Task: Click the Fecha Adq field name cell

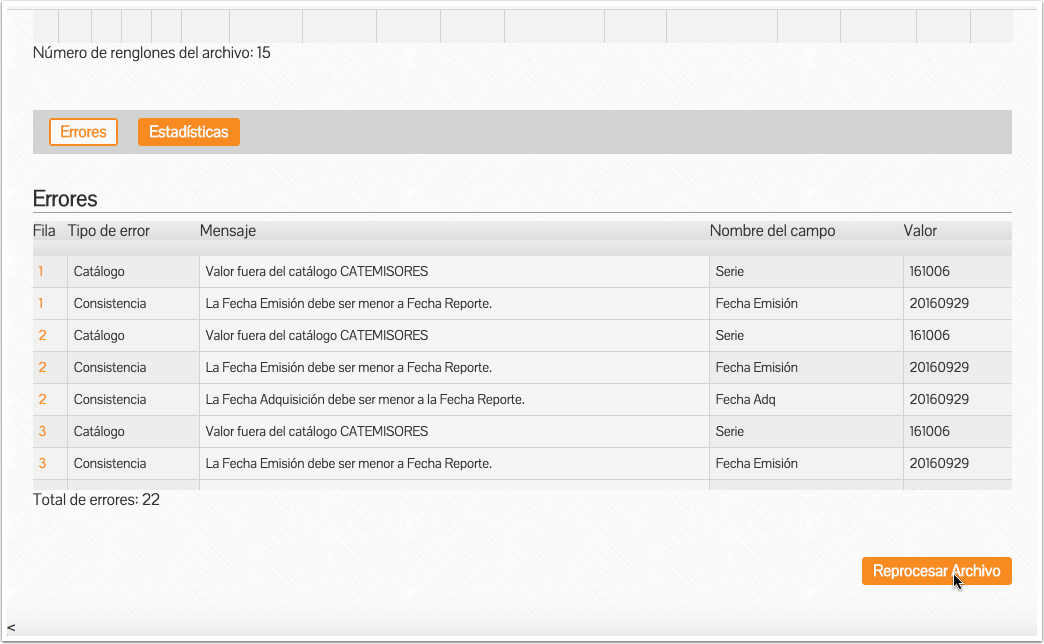Action: (x=746, y=399)
